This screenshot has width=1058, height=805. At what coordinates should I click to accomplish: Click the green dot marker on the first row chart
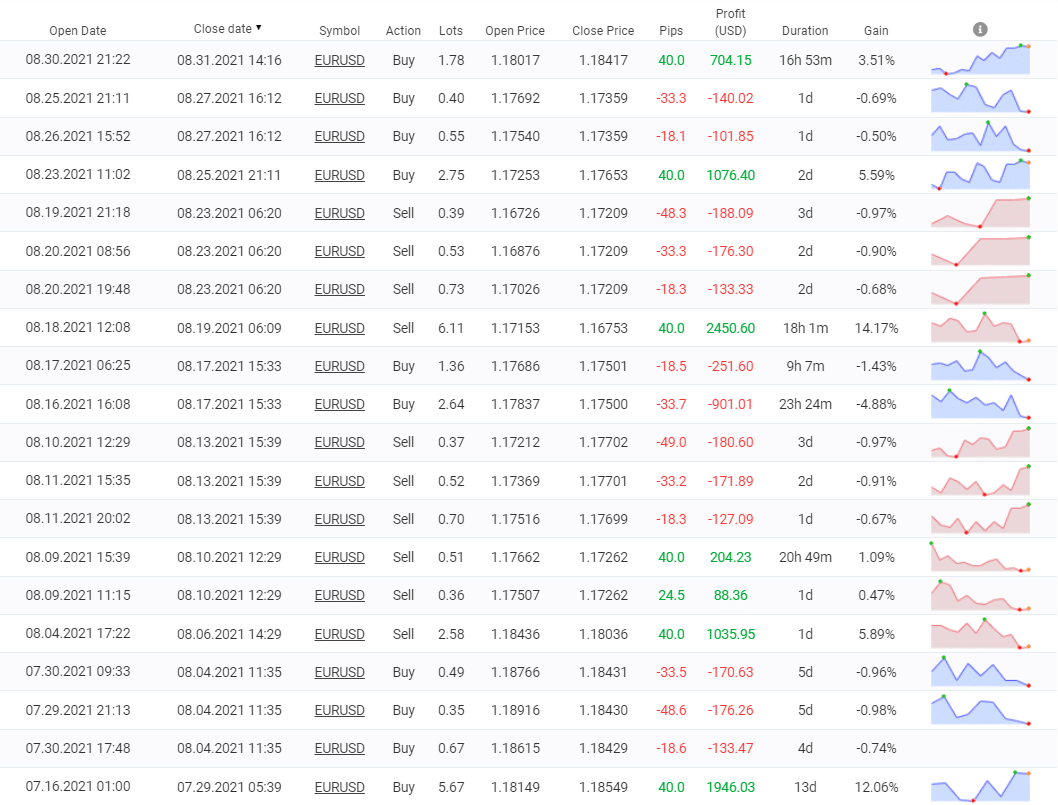[1022, 47]
